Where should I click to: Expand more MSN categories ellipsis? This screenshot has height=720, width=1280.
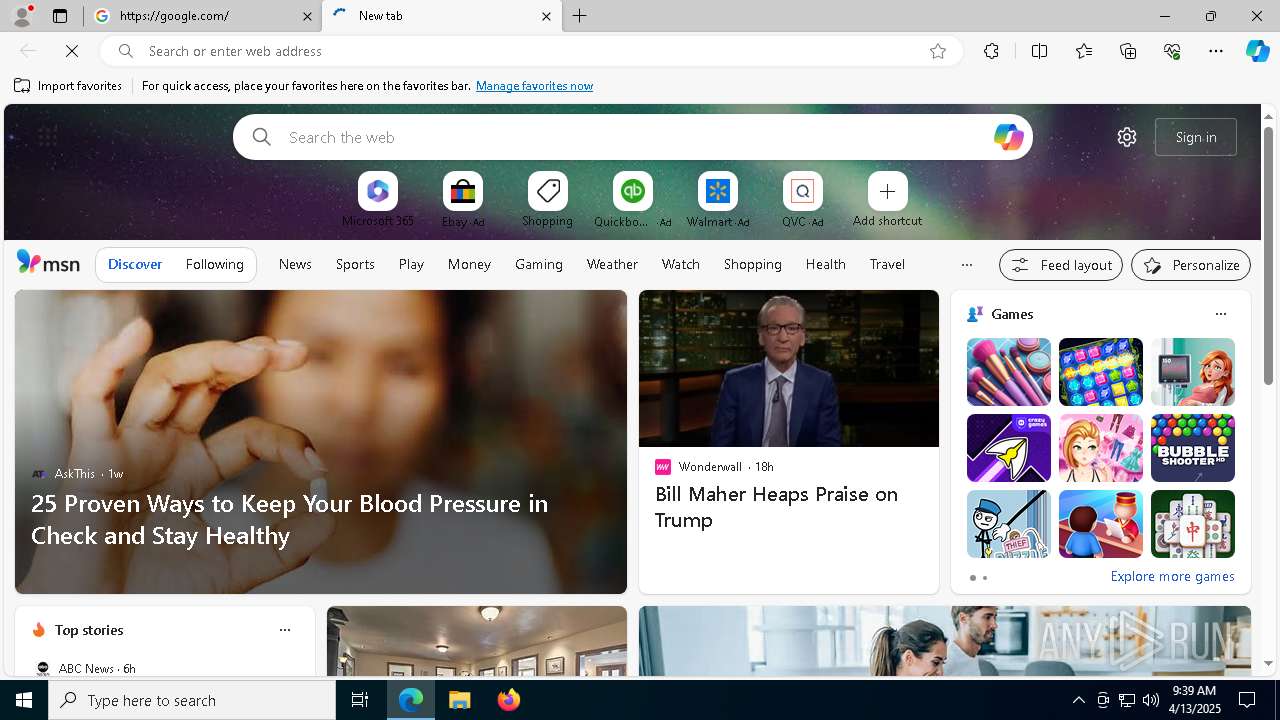(966, 265)
